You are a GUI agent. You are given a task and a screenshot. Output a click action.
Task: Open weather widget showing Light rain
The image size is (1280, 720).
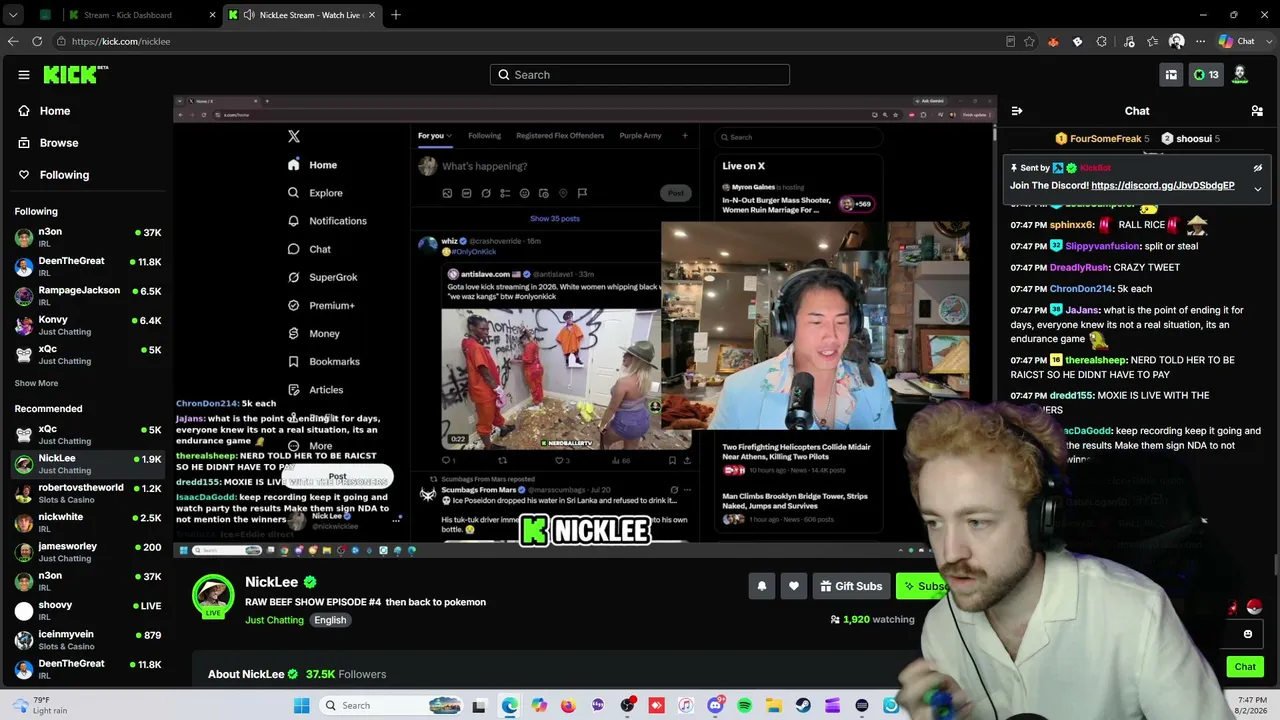[40, 705]
